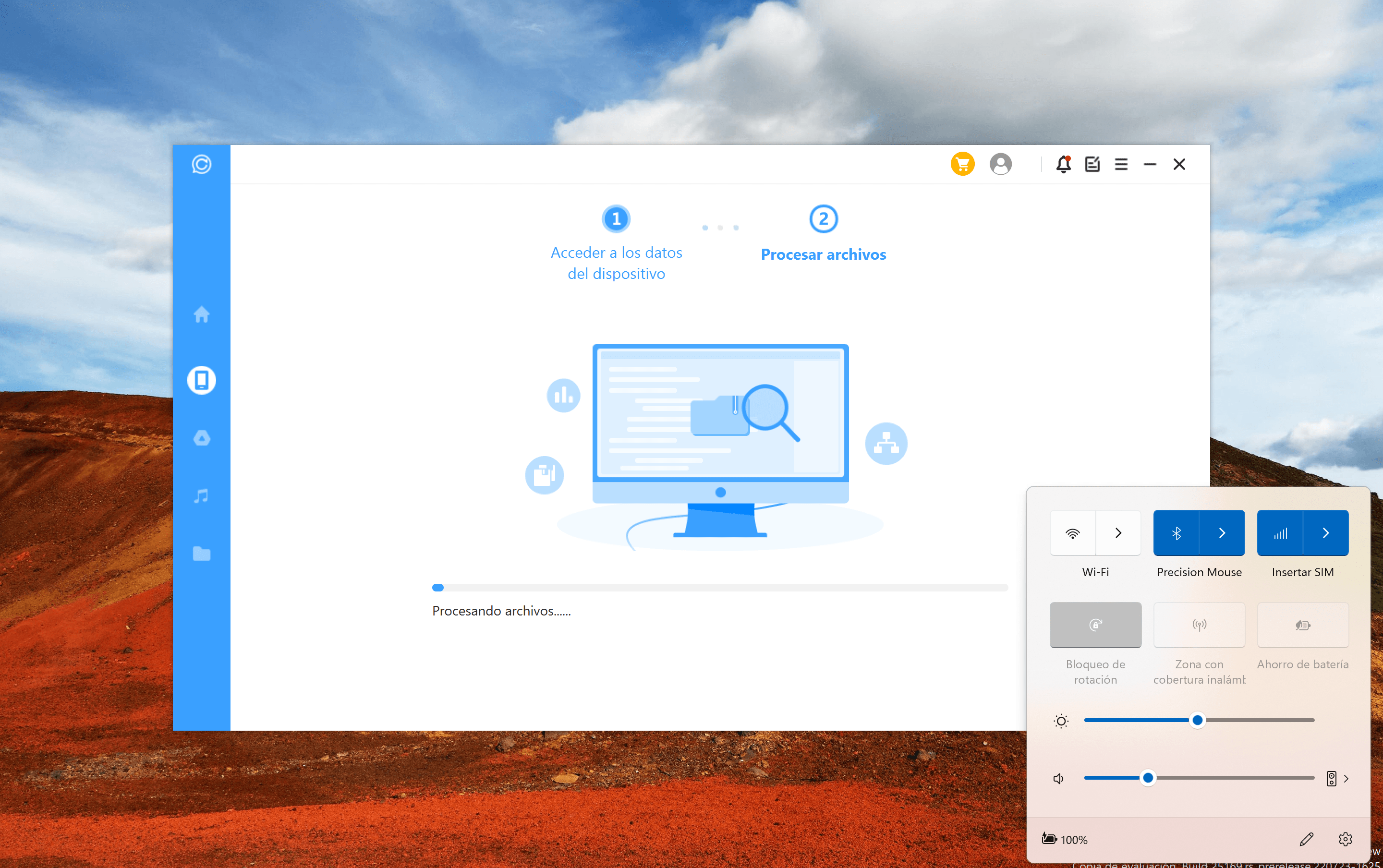Click the app logo in sidebar

click(201, 164)
